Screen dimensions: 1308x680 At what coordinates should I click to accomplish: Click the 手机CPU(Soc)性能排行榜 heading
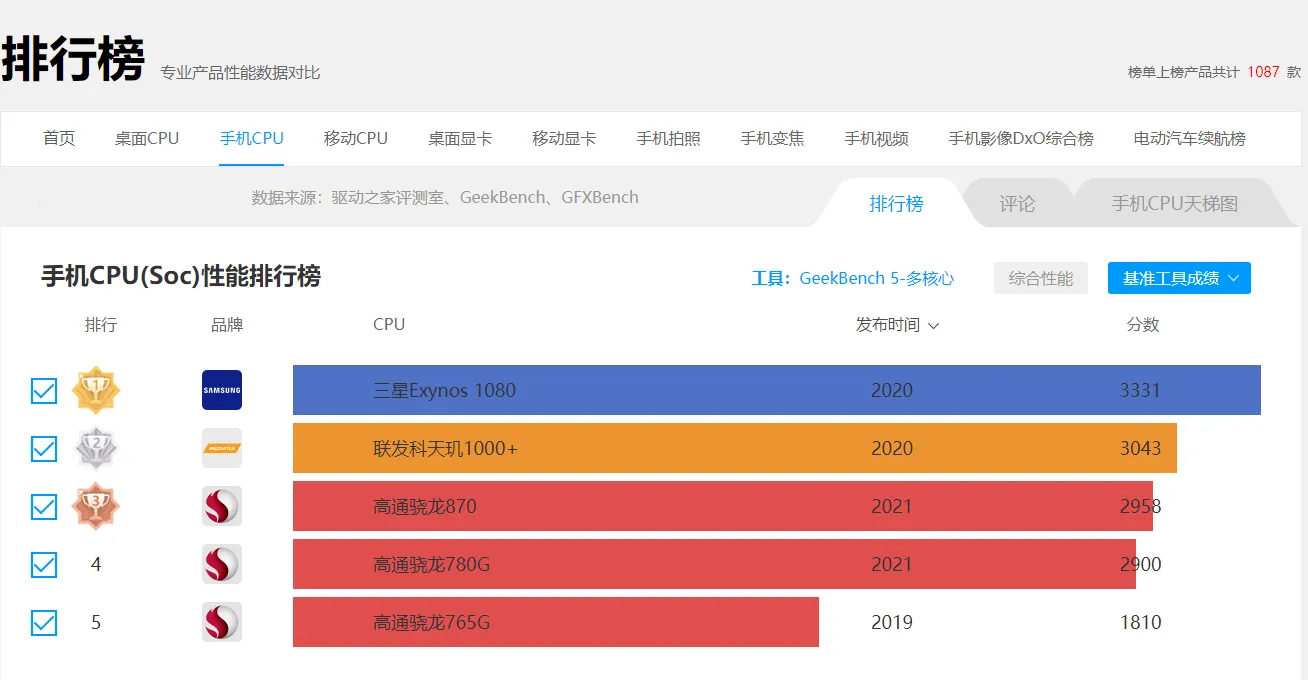click(x=181, y=276)
